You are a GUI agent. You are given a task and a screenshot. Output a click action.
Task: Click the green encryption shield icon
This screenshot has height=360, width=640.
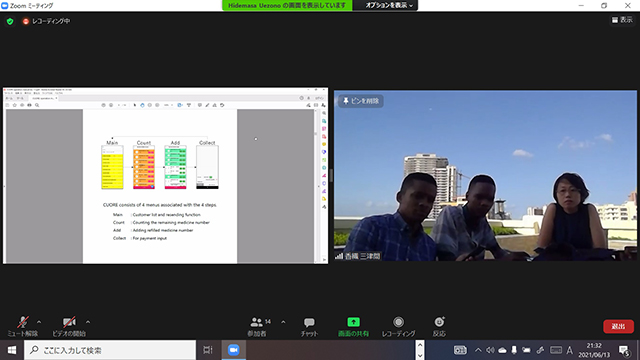[10, 21]
